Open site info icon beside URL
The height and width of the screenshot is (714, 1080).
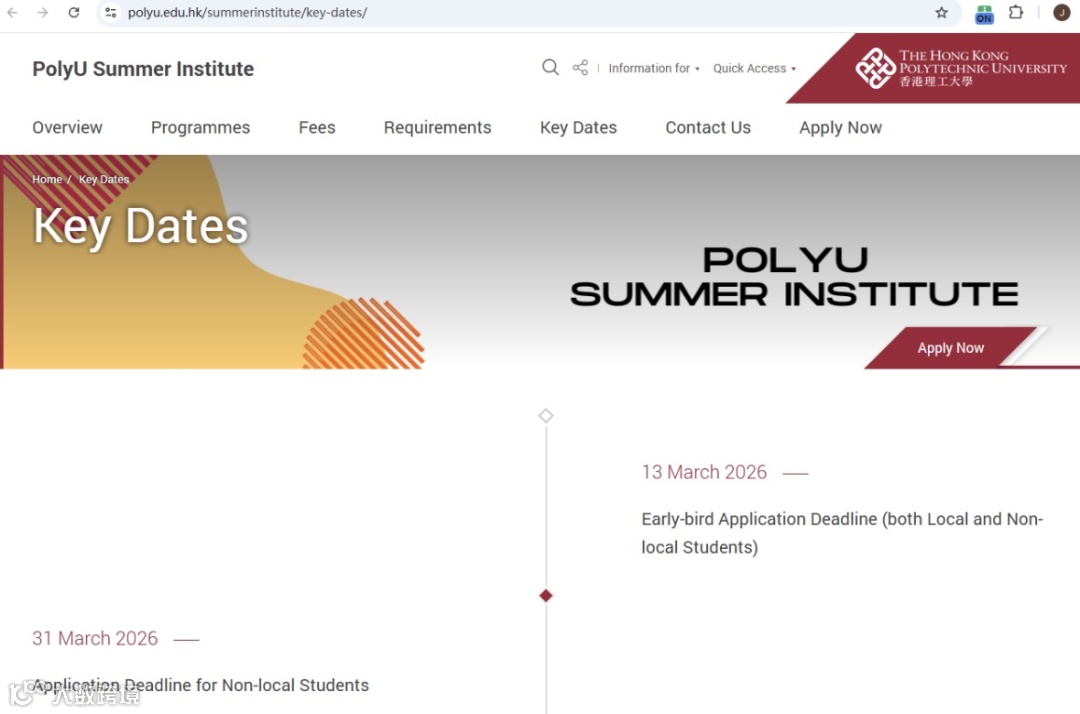click(111, 12)
